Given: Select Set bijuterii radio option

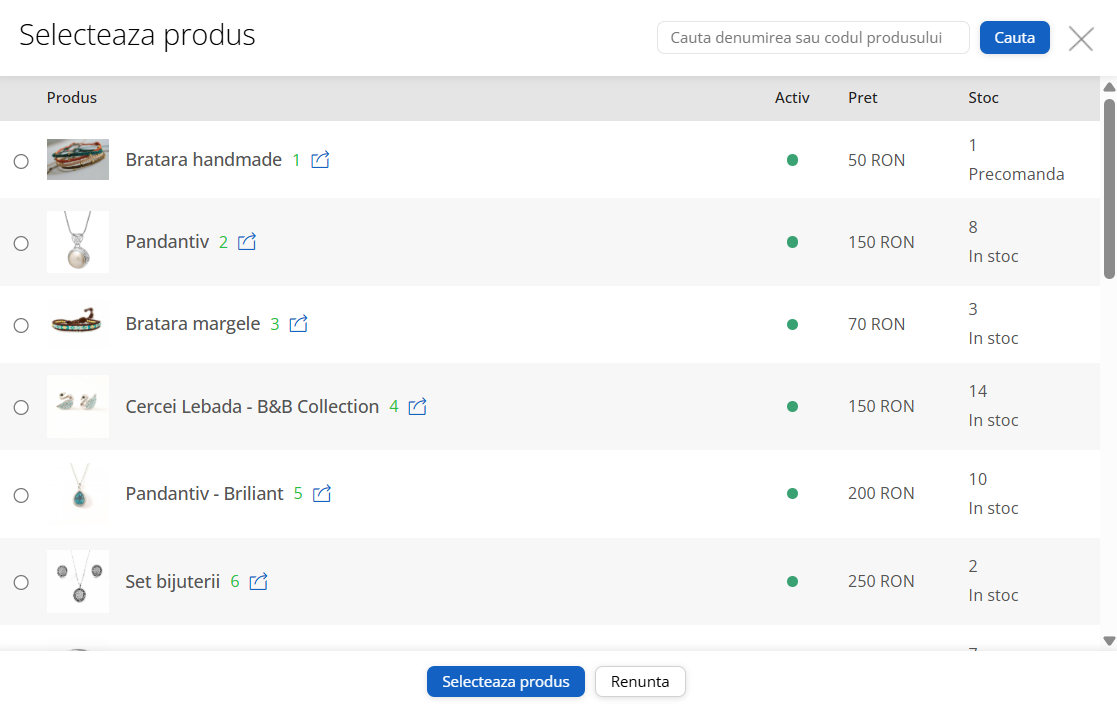Looking at the screenshot, I should click(21, 582).
